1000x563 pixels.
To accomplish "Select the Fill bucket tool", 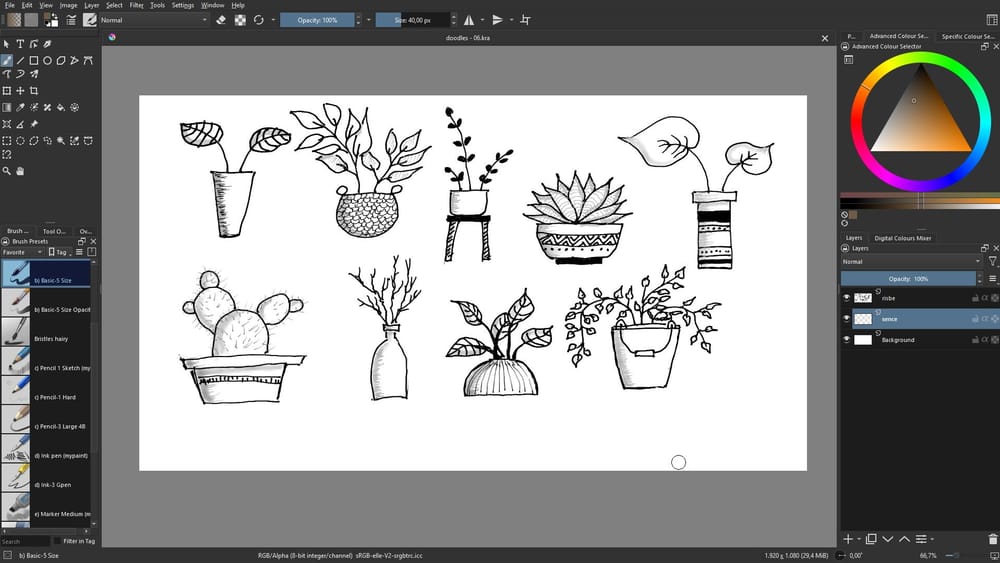I will pyautogui.click(x=61, y=108).
